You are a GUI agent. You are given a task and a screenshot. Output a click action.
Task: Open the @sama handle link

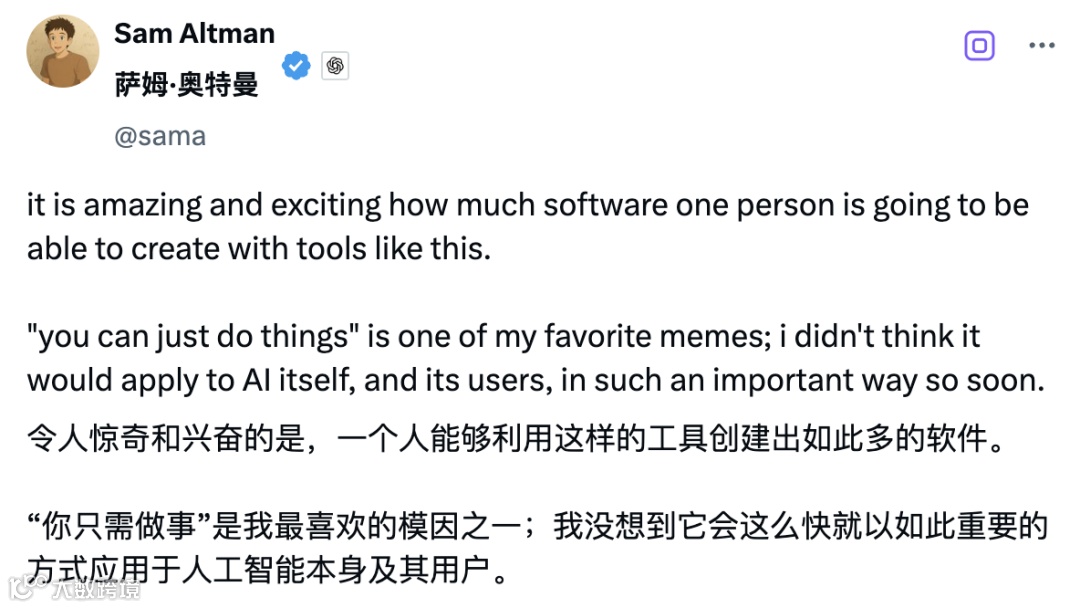160,136
